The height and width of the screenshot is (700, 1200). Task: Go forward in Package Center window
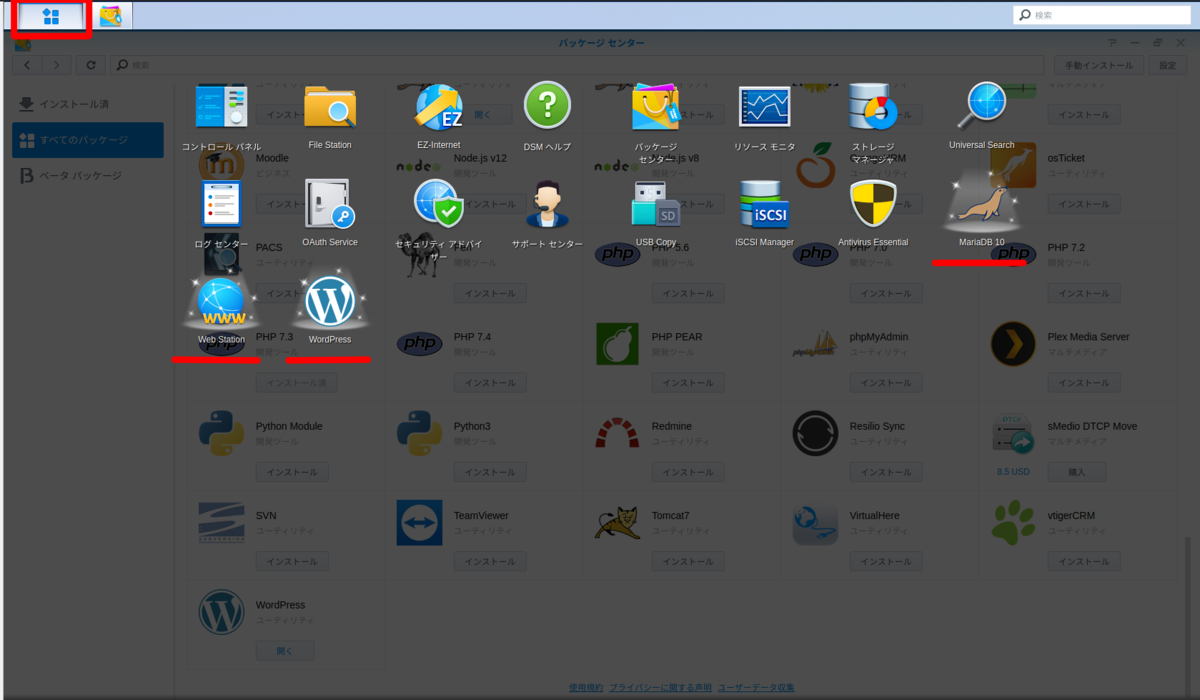tap(57, 64)
